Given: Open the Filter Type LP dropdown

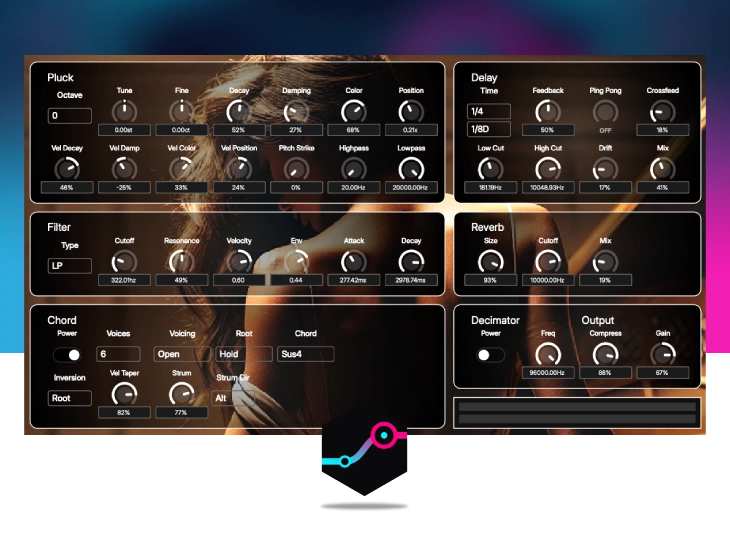Looking at the screenshot, I should [69, 266].
